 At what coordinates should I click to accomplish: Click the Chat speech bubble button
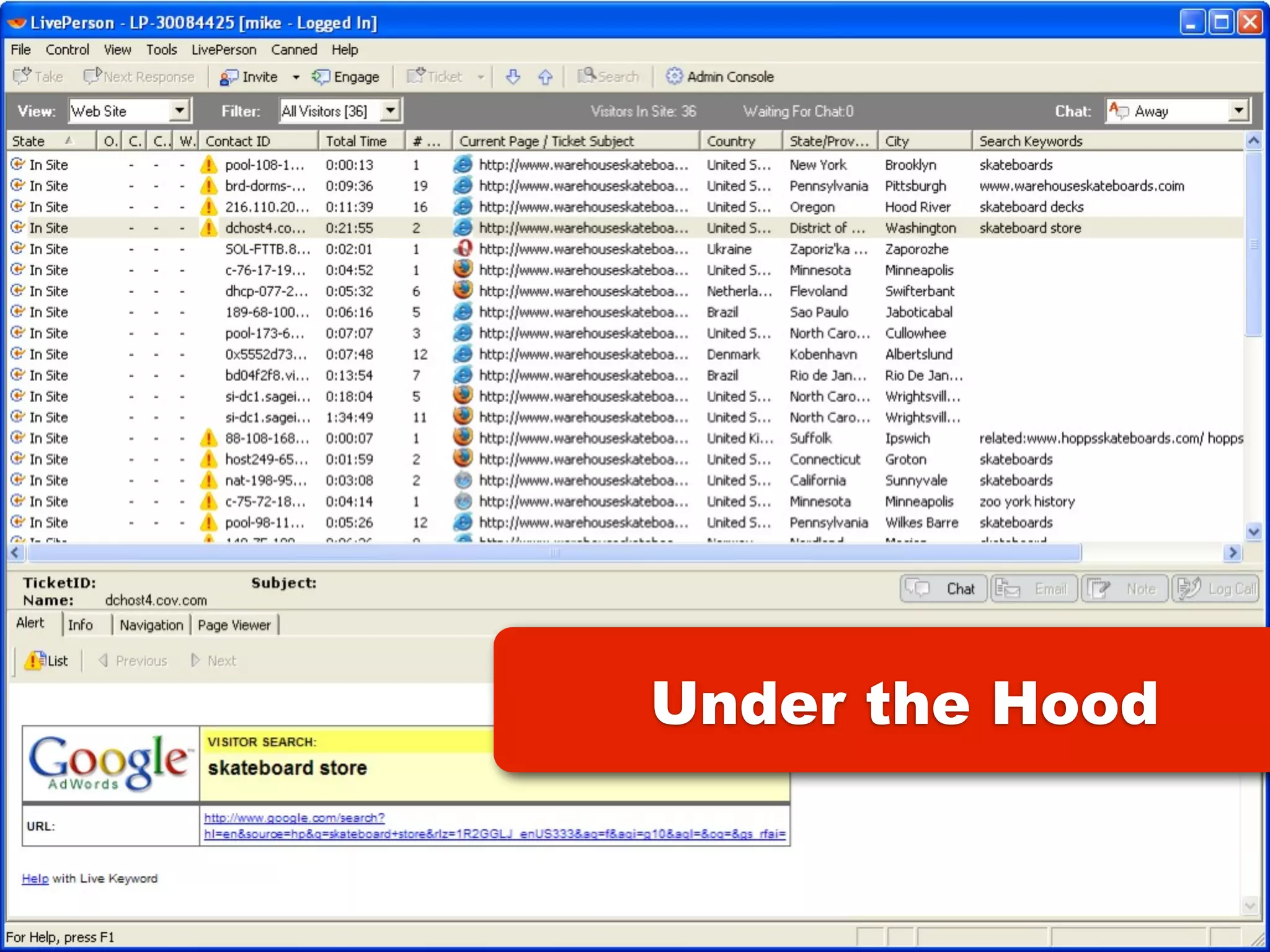click(943, 589)
